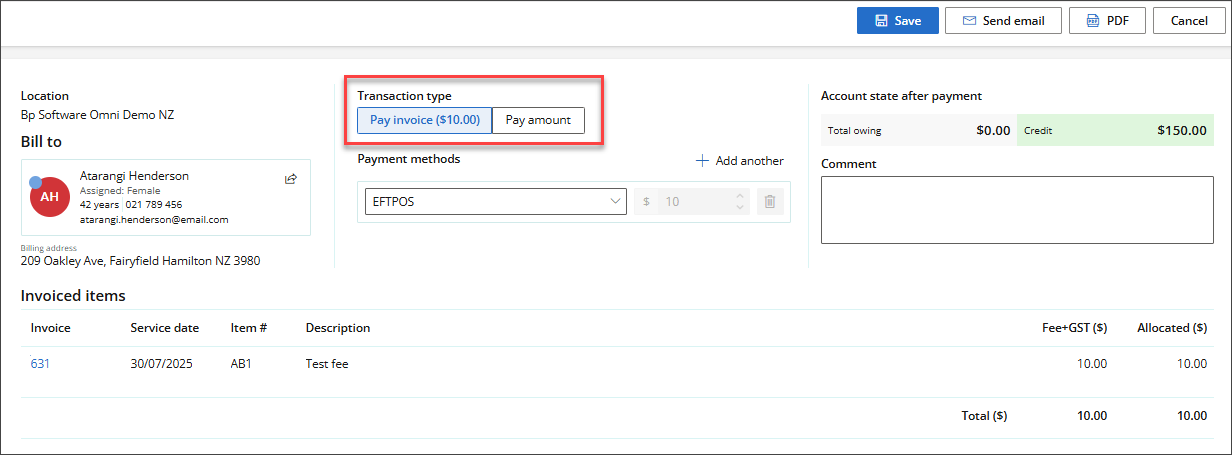This screenshot has width=1232, height=455.
Task: Delete payment method with trash icon
Action: point(770,202)
